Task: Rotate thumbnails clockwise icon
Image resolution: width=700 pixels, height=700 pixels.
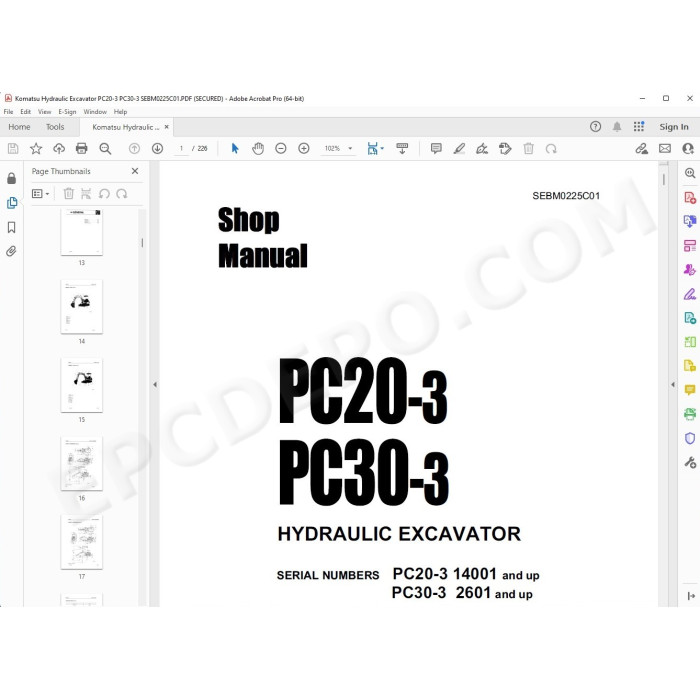Action: pos(121,194)
